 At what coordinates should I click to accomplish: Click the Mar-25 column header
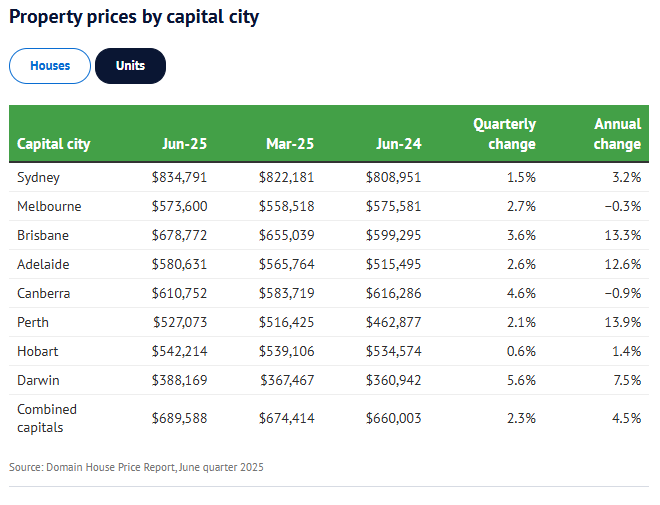point(290,144)
